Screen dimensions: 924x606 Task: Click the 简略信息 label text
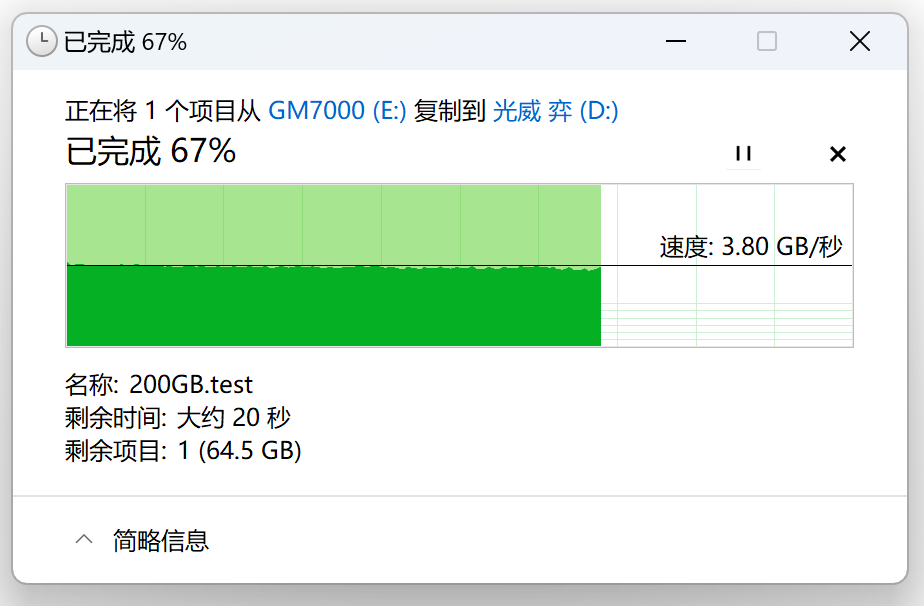click(x=161, y=541)
